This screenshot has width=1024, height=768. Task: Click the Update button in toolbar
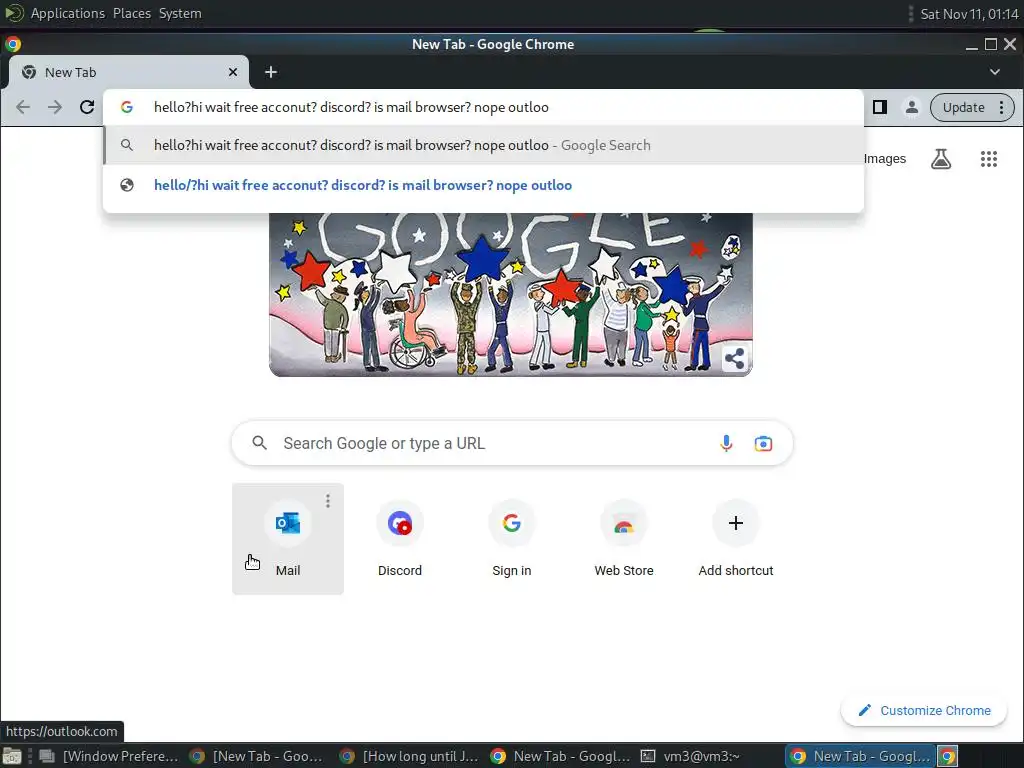coord(963,107)
